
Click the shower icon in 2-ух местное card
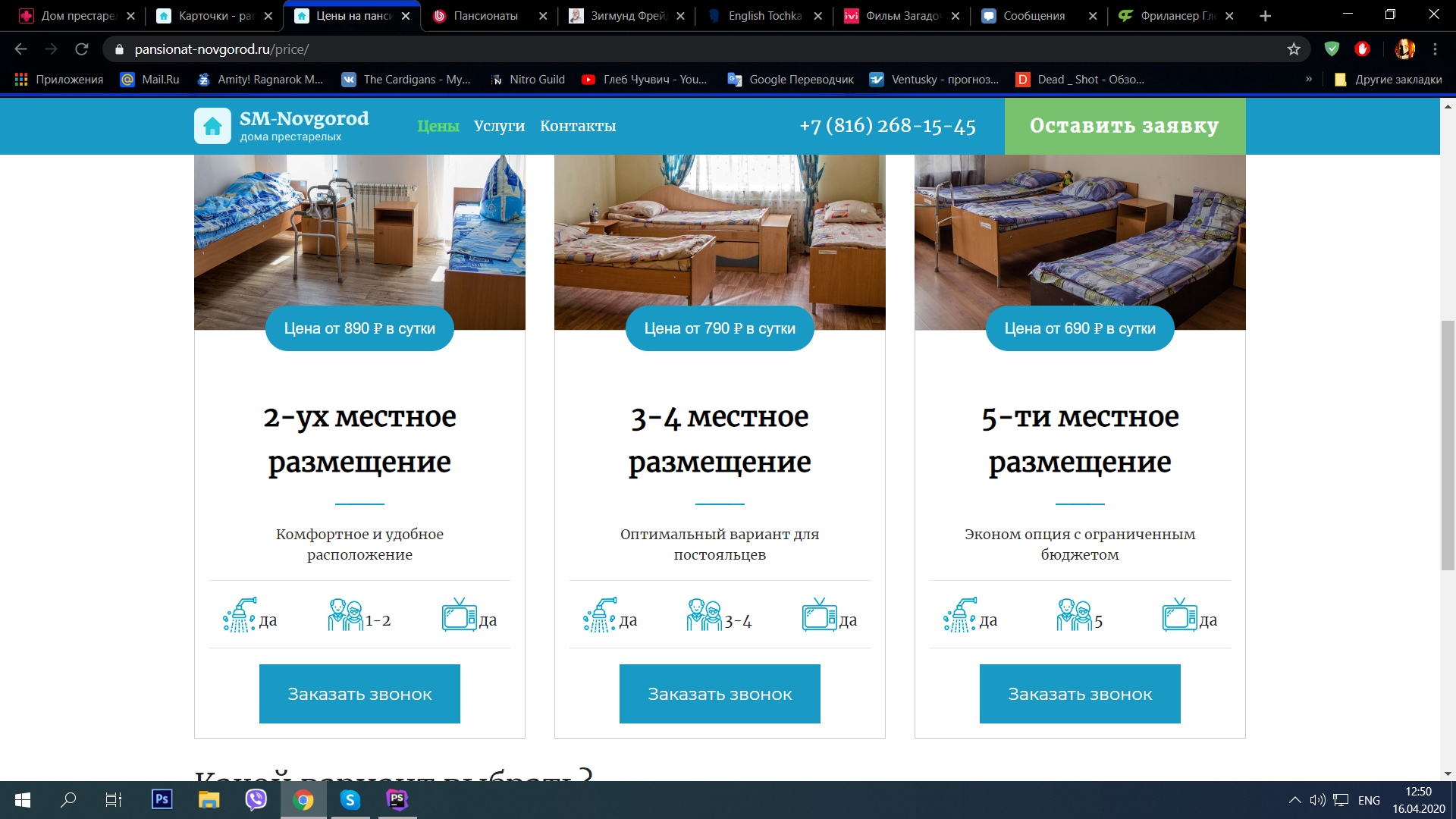click(x=239, y=615)
